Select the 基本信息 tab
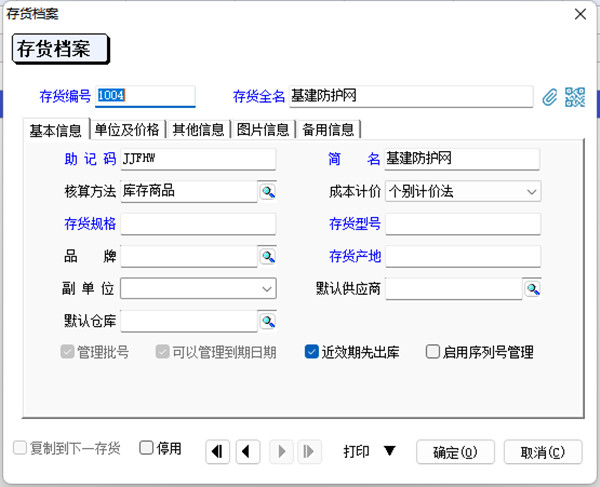The image size is (600, 487). (56, 130)
